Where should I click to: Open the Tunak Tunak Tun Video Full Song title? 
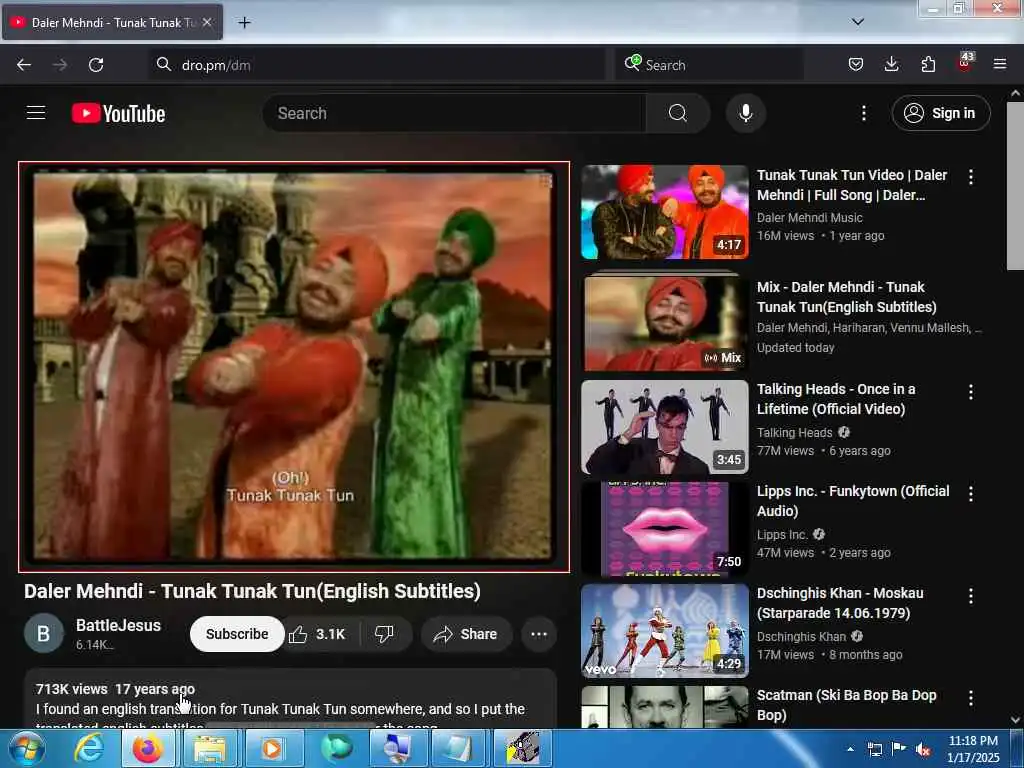[x=852, y=185]
